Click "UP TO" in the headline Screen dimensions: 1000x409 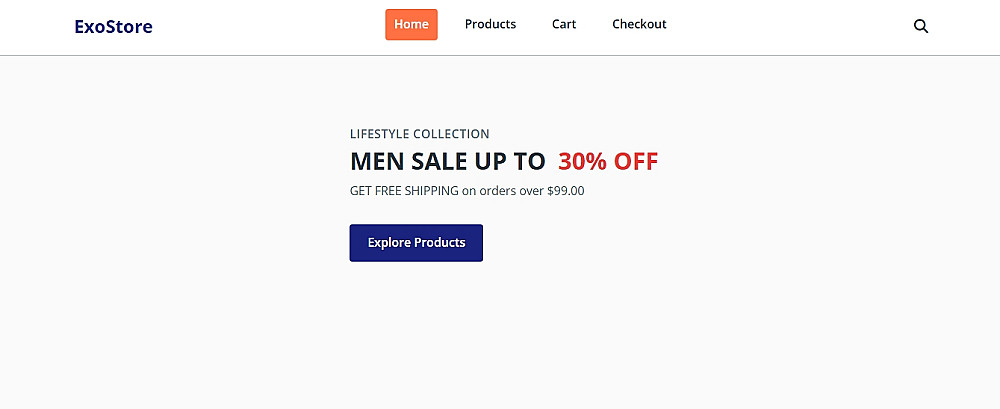[511, 161]
